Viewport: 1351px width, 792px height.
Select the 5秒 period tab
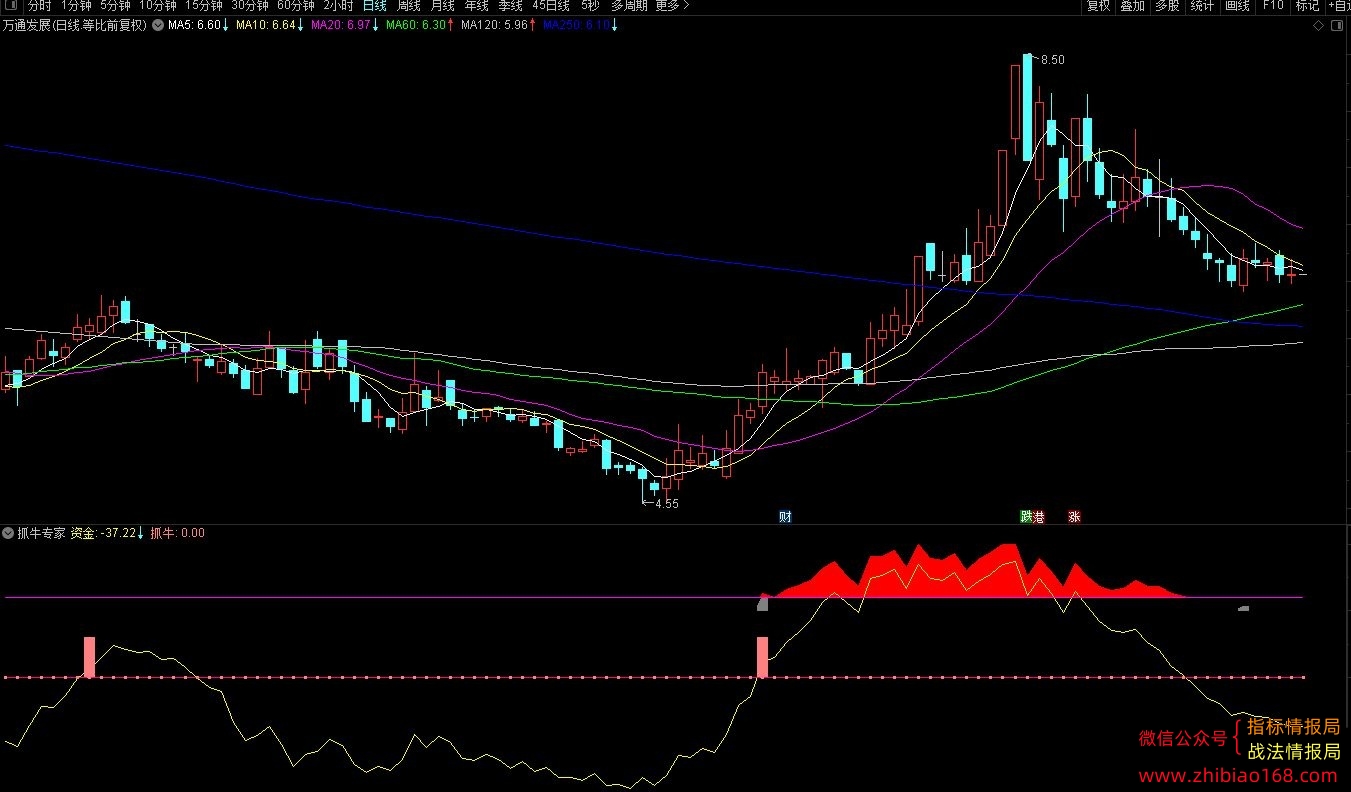(590, 6)
